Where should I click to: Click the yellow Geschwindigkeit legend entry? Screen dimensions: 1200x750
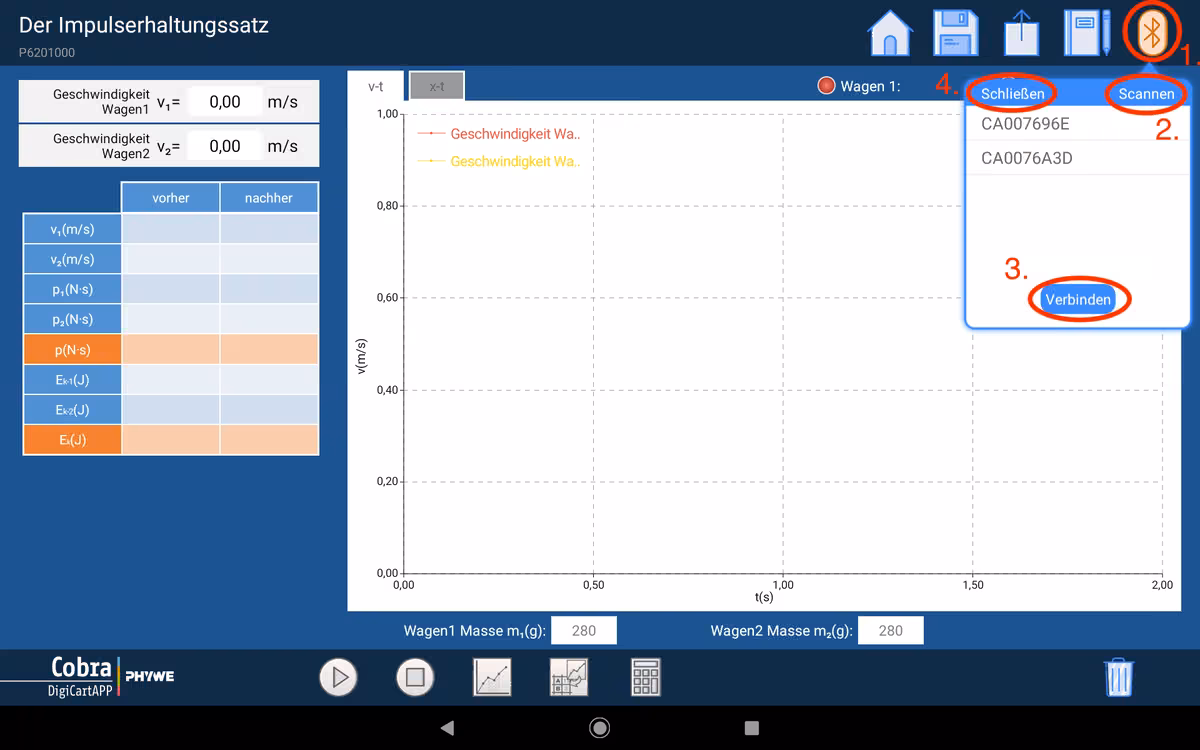click(498, 161)
